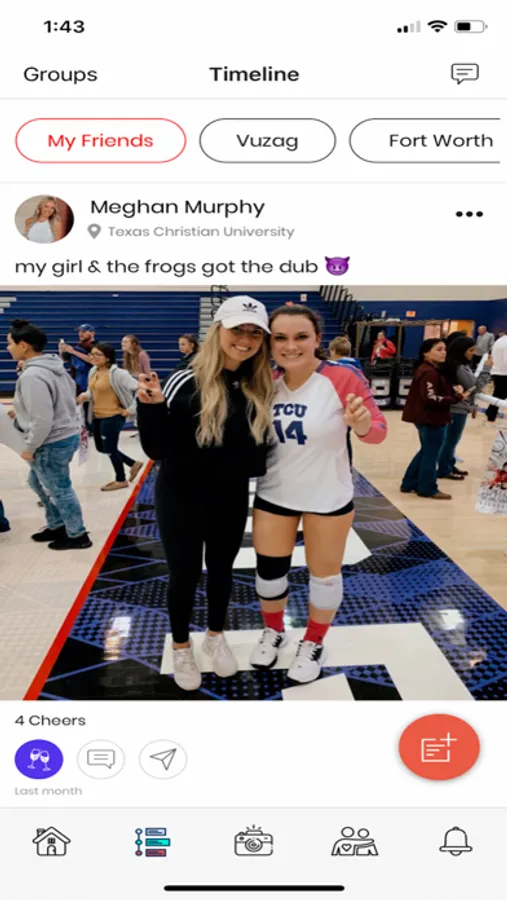The width and height of the screenshot is (507, 900).
Task: Select the My Friends filter
Action: tap(100, 141)
